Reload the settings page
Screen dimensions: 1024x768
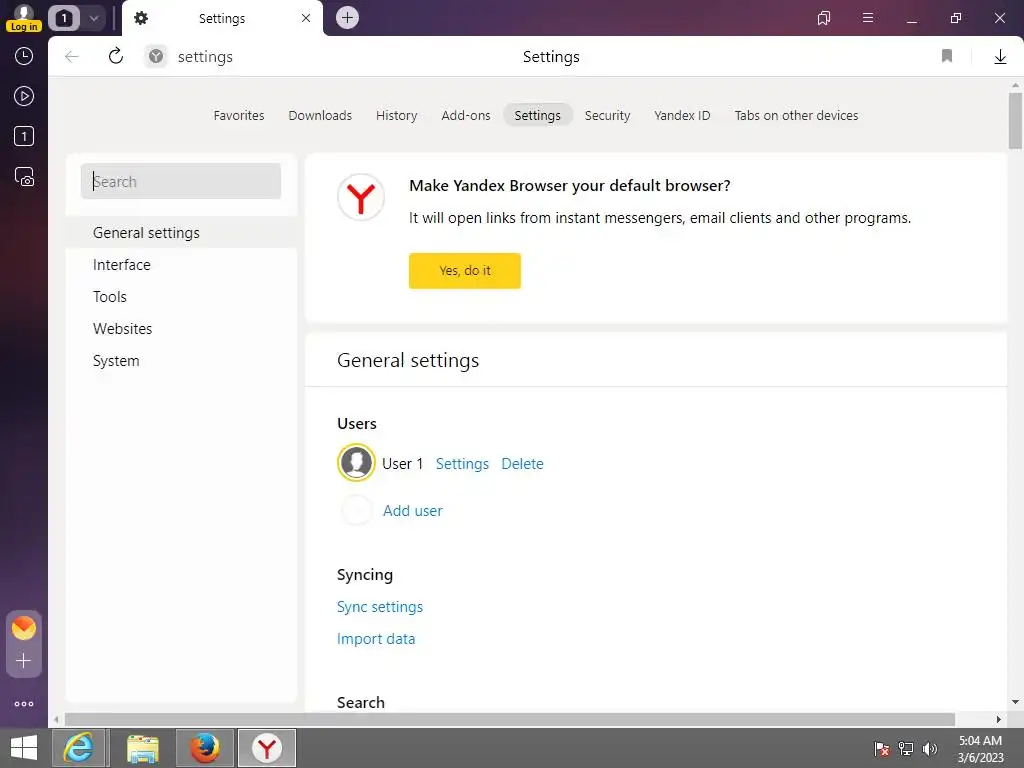(x=116, y=56)
